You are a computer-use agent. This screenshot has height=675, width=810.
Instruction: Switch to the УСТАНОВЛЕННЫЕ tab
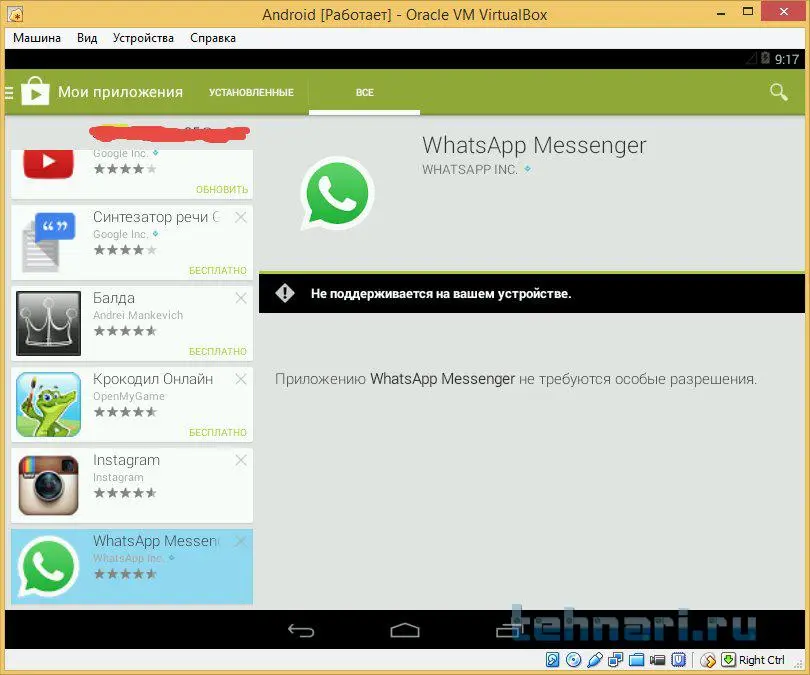tap(251, 92)
